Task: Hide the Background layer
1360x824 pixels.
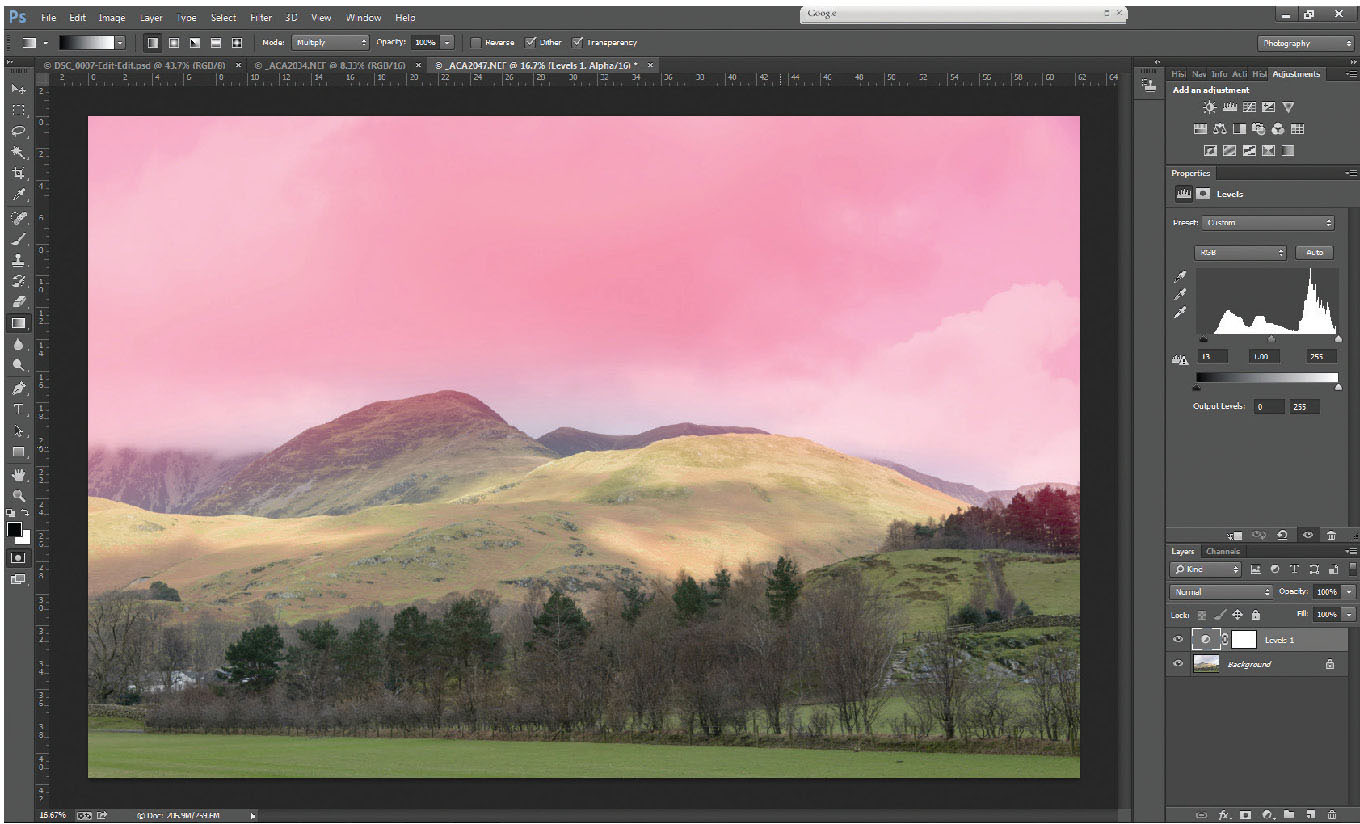Action: pyautogui.click(x=1178, y=664)
